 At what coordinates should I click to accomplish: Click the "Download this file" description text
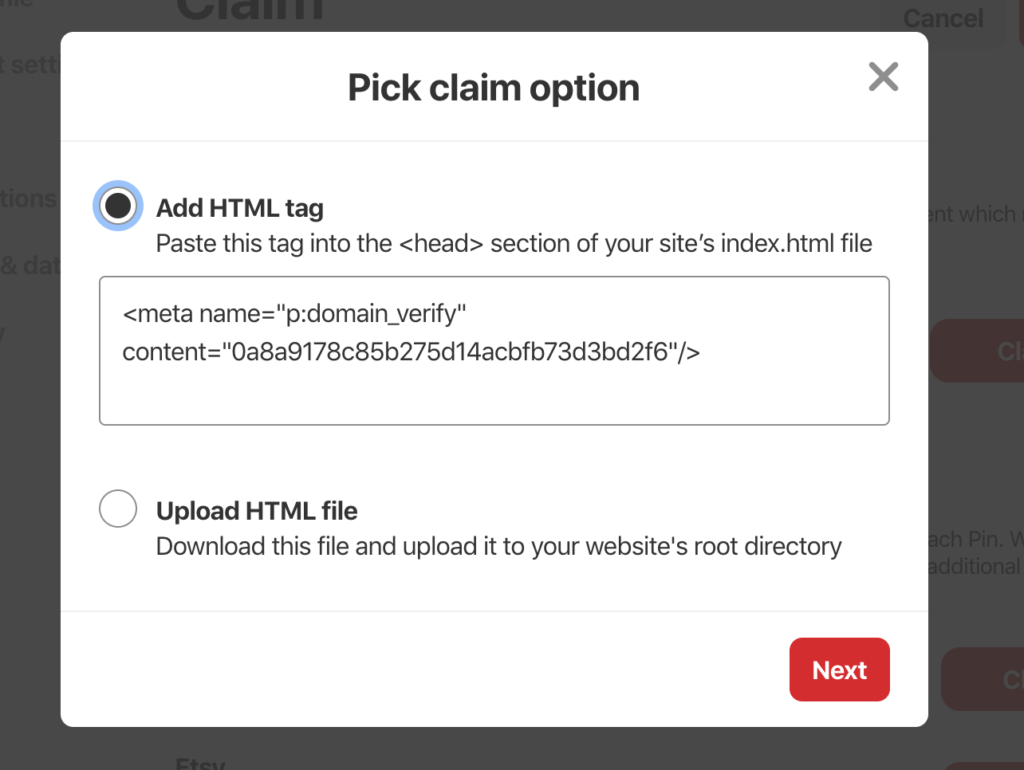(x=499, y=546)
